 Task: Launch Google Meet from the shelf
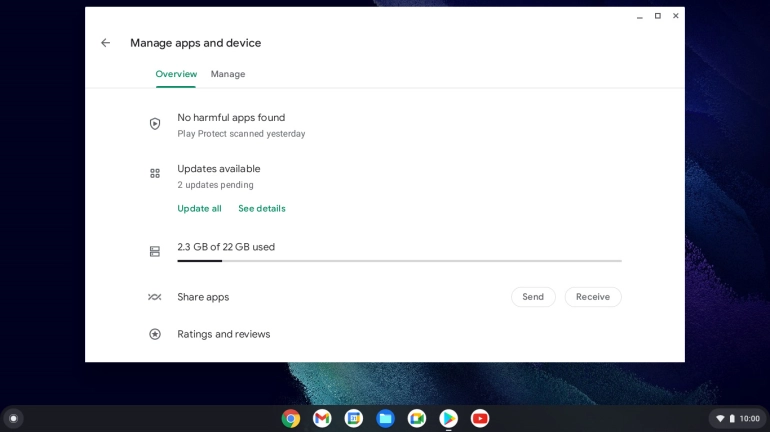click(417, 418)
